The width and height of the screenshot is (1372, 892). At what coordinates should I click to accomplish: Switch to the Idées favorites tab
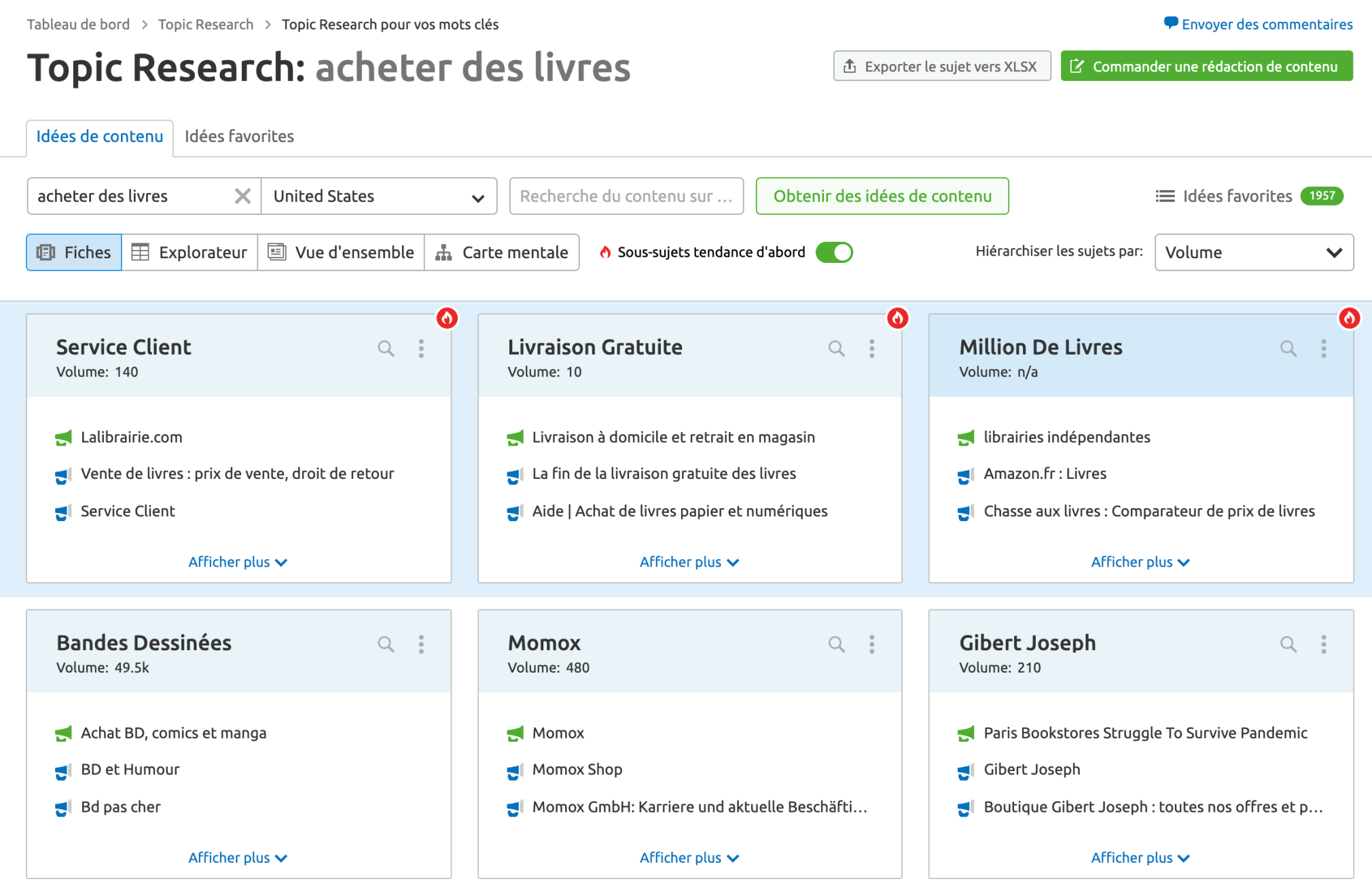pos(238,137)
